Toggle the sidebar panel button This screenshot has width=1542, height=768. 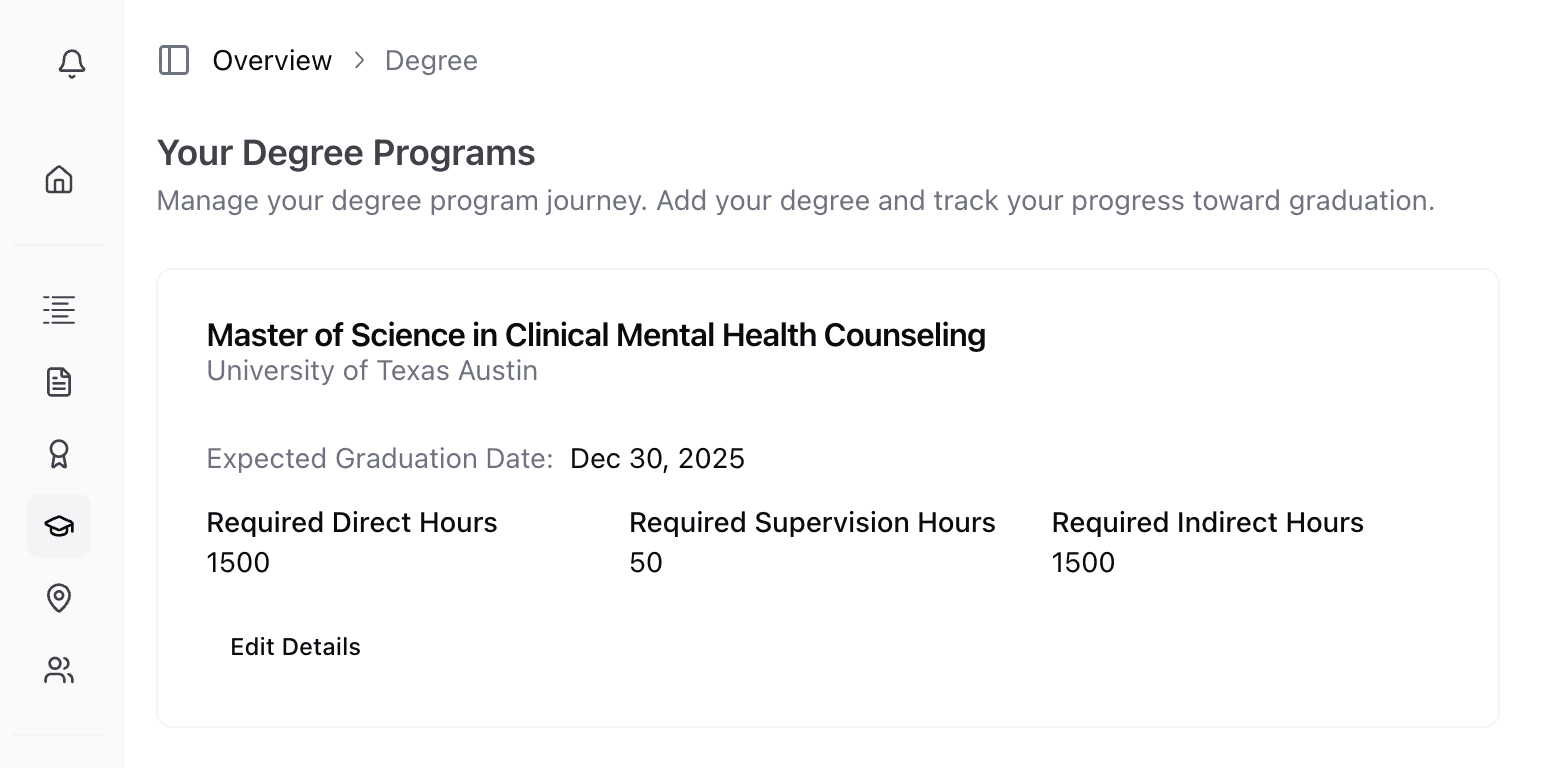174,60
